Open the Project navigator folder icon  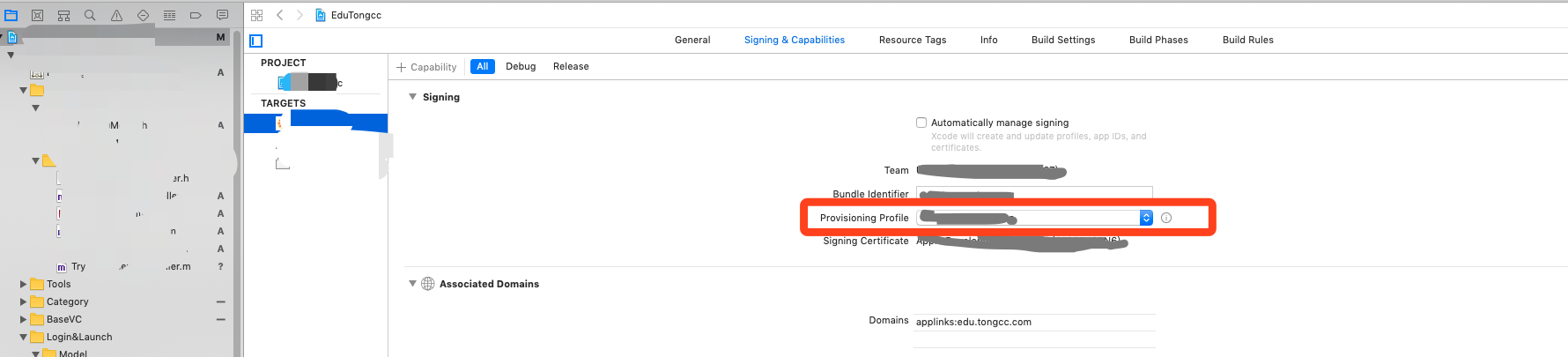(11, 15)
